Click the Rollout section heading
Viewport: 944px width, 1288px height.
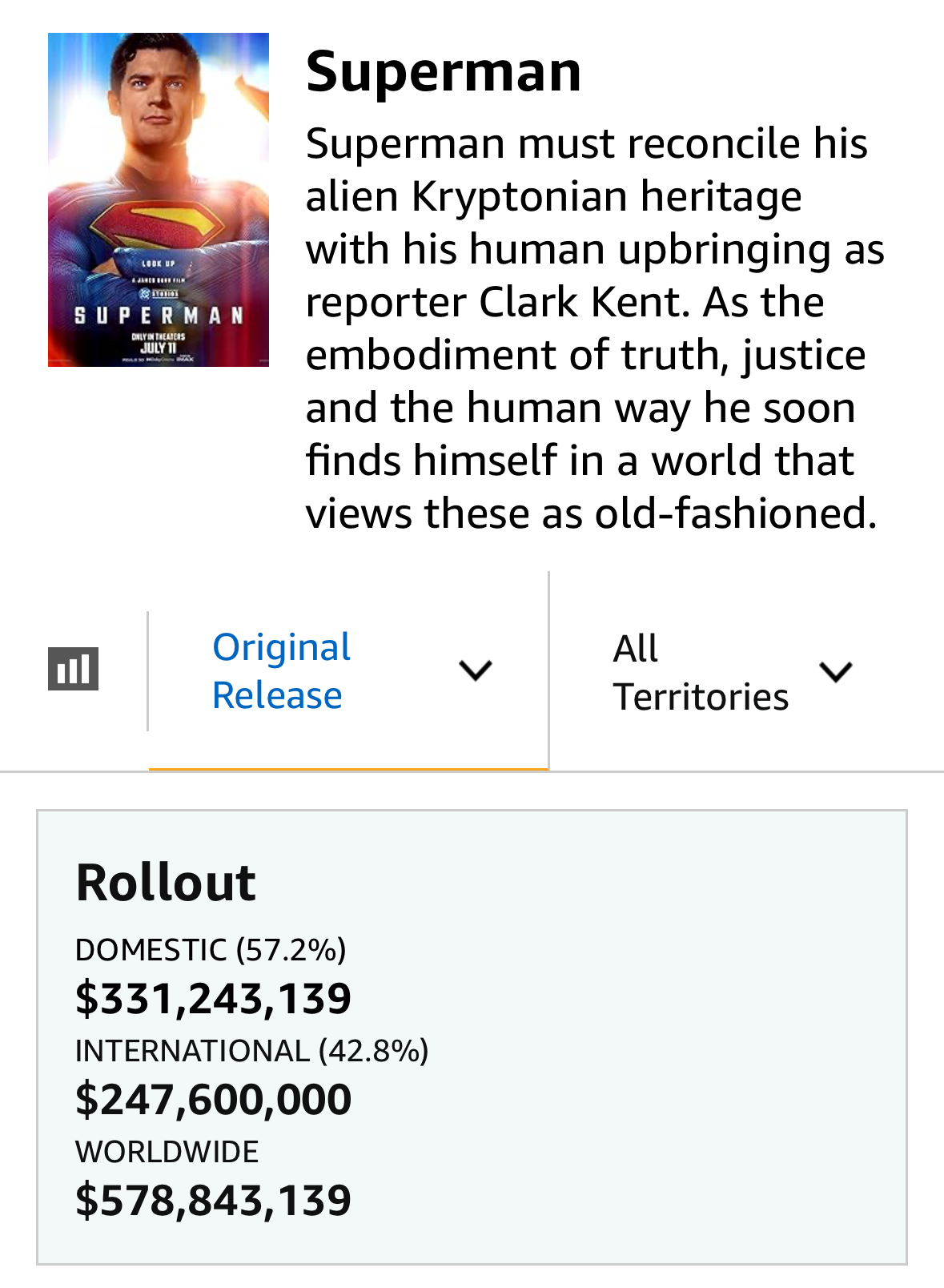(166, 883)
